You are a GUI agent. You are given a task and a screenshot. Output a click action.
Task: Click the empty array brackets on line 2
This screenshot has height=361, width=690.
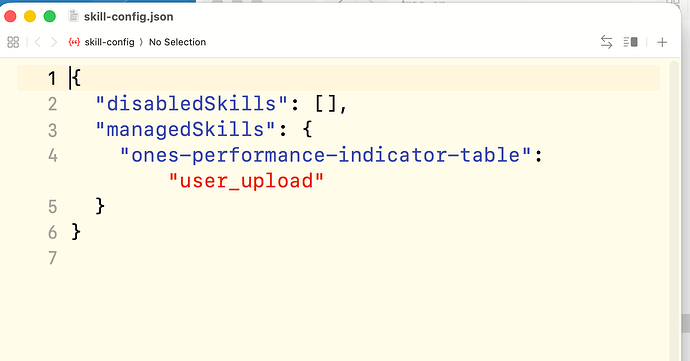tap(326, 104)
